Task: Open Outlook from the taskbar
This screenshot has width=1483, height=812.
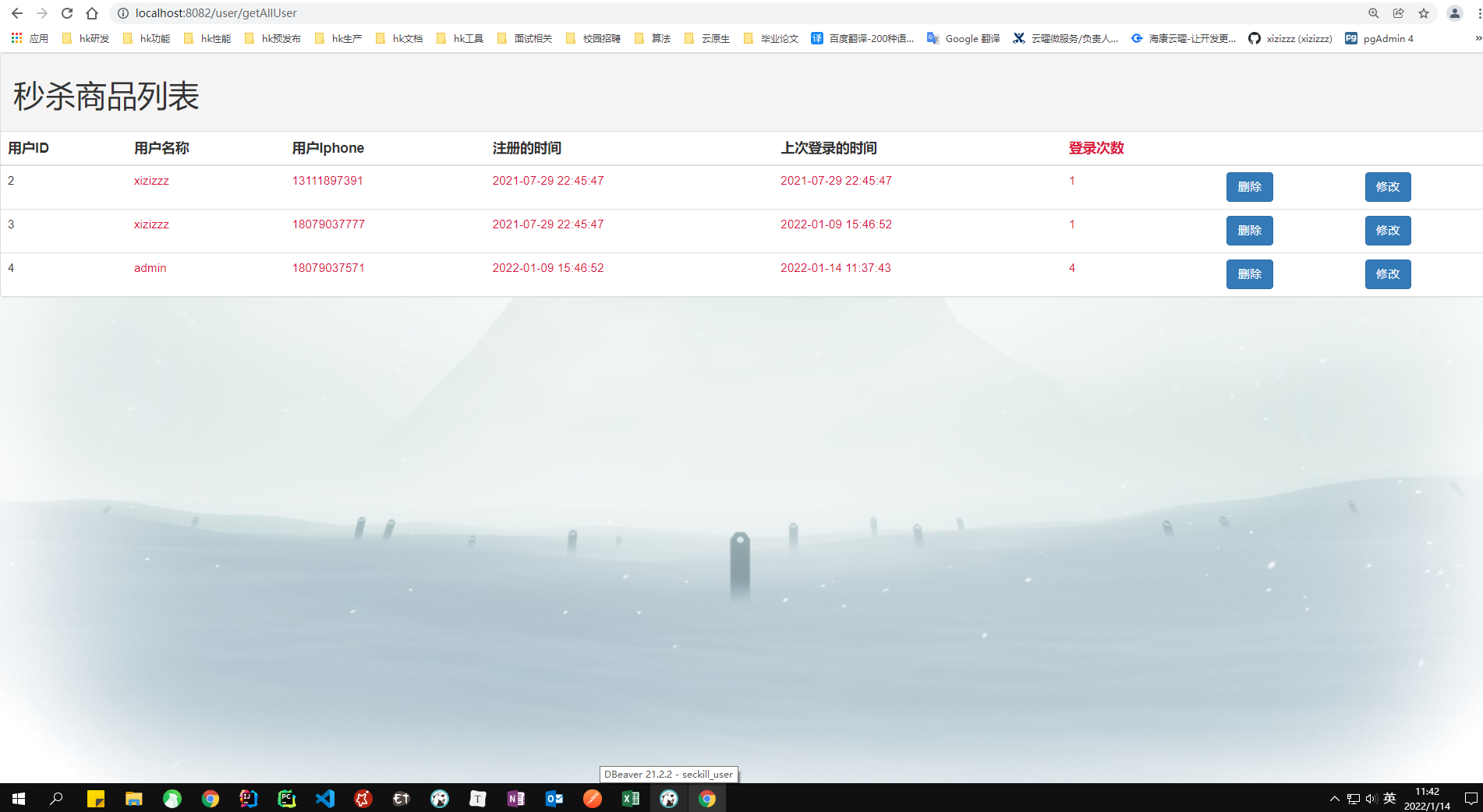Action: (554, 799)
